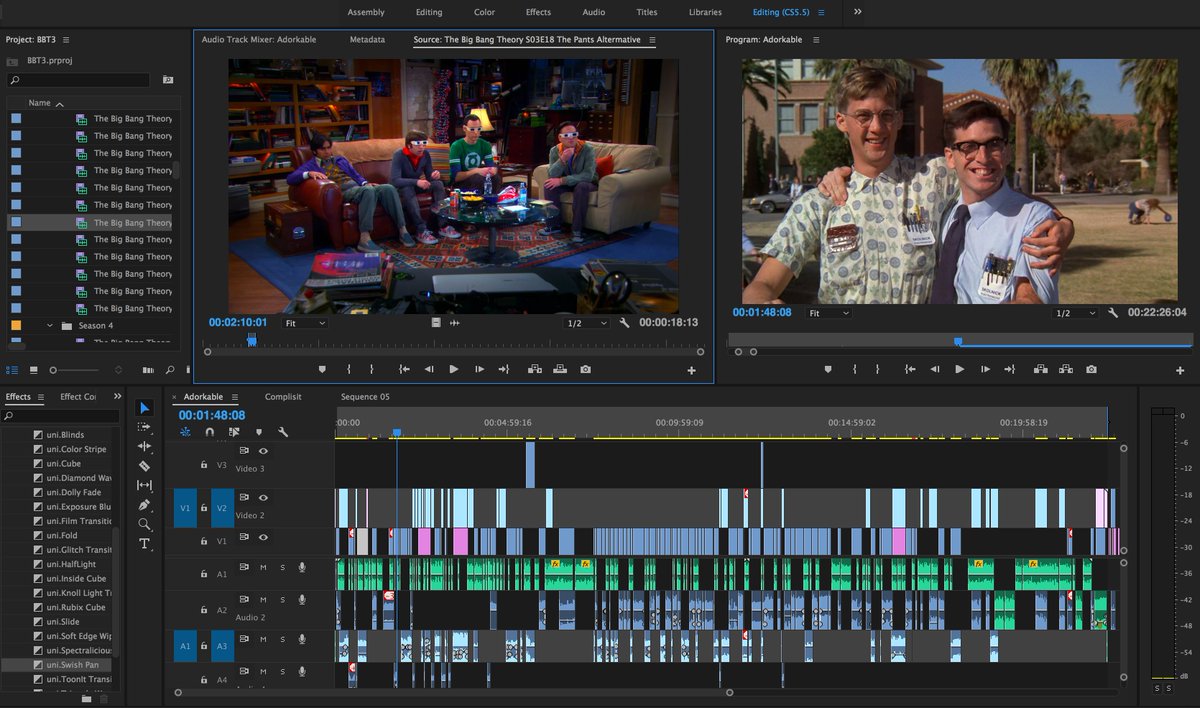This screenshot has height=708, width=1200.
Task: Step back one frame in Source Monitor
Action: tap(429, 369)
